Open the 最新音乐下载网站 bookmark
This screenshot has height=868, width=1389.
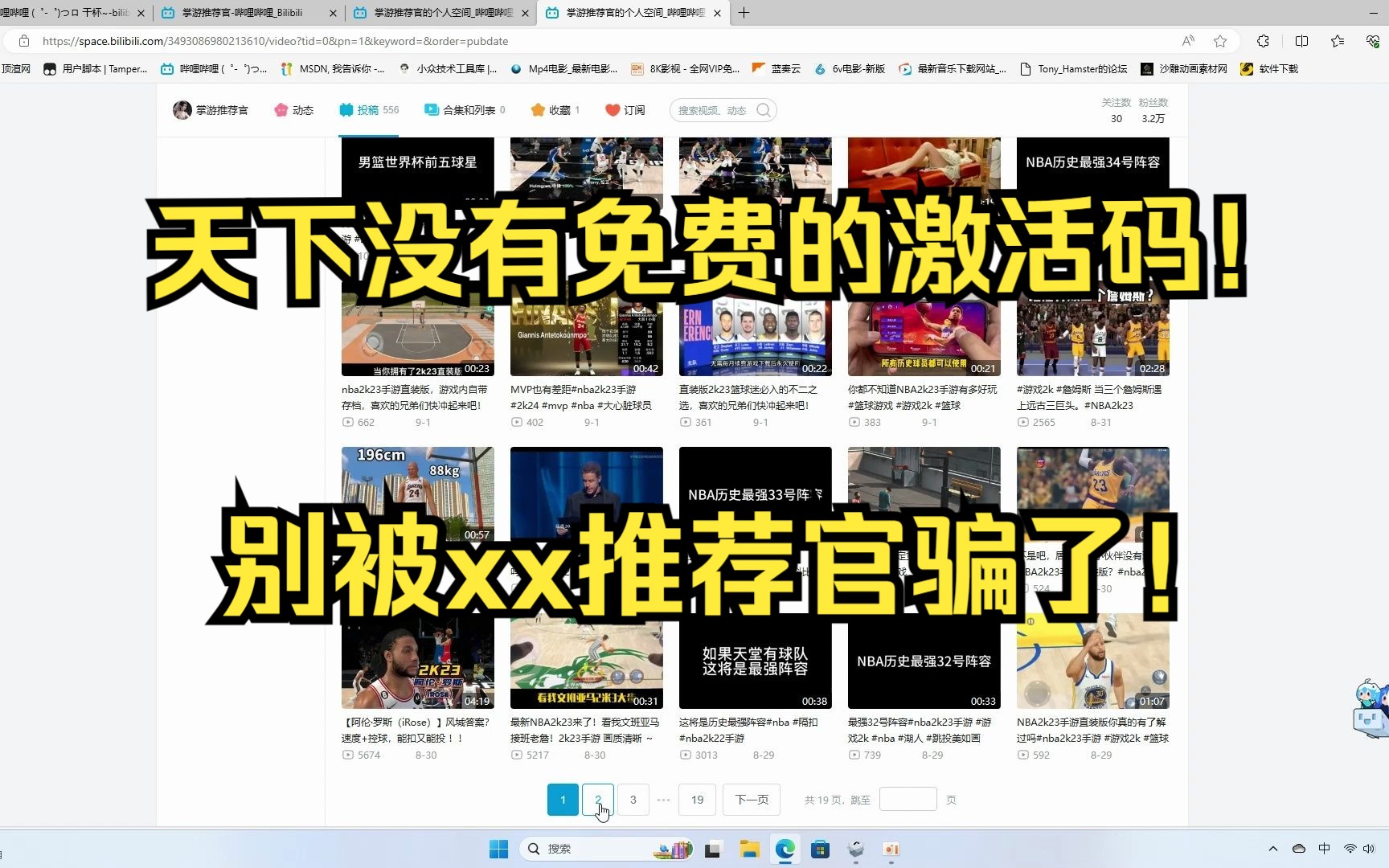[953, 69]
